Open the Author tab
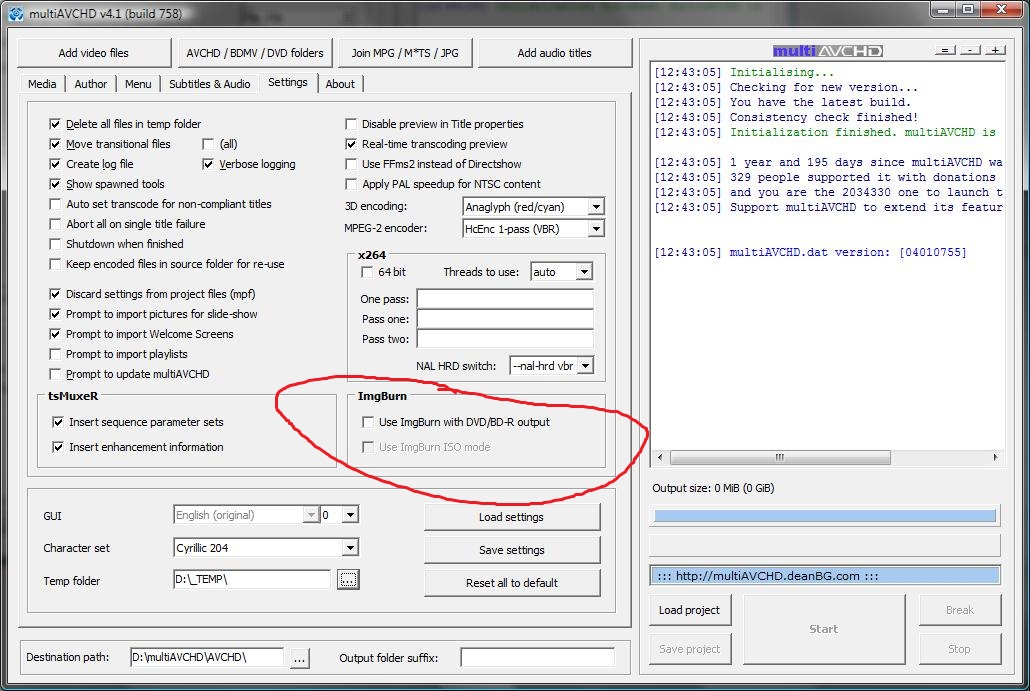Viewport: 1030px width, 691px height. point(91,84)
